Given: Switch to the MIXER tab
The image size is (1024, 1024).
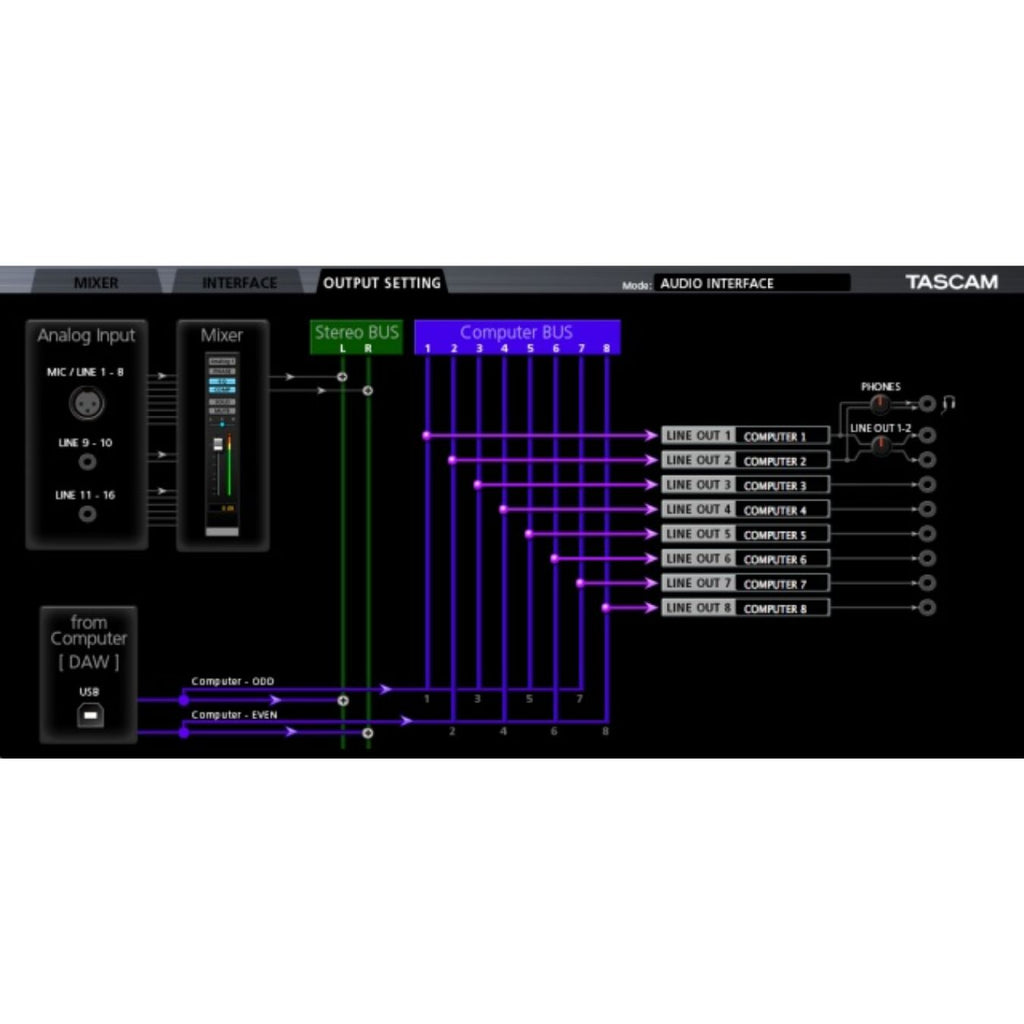Looking at the screenshot, I should pyautogui.click(x=96, y=283).
